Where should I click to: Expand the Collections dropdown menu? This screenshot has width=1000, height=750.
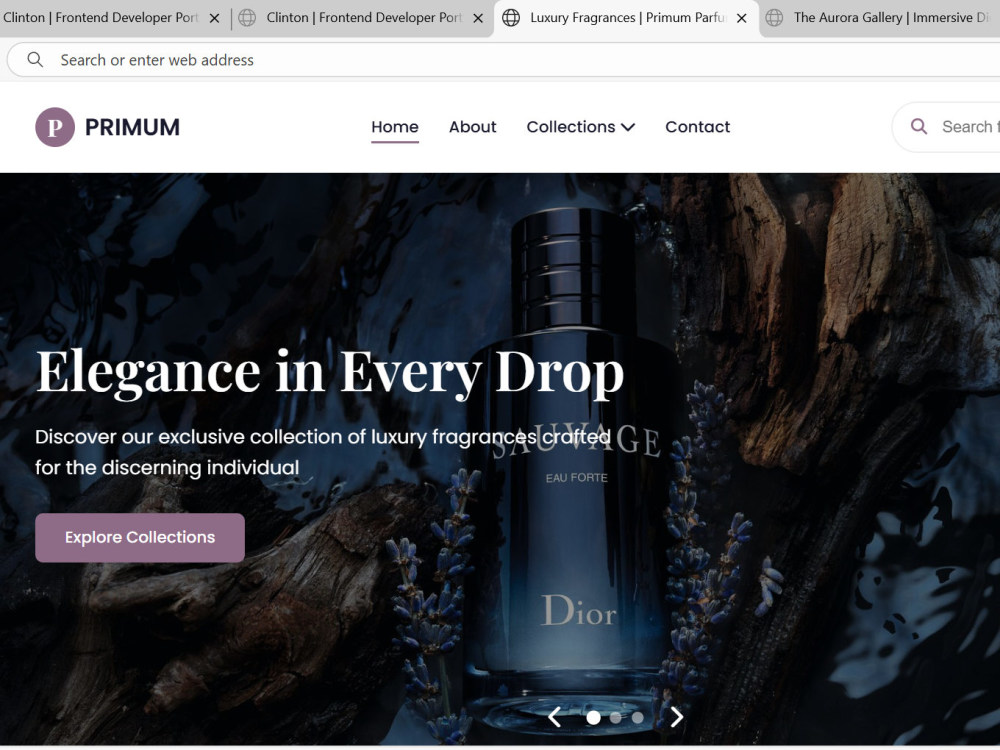[x=580, y=127]
